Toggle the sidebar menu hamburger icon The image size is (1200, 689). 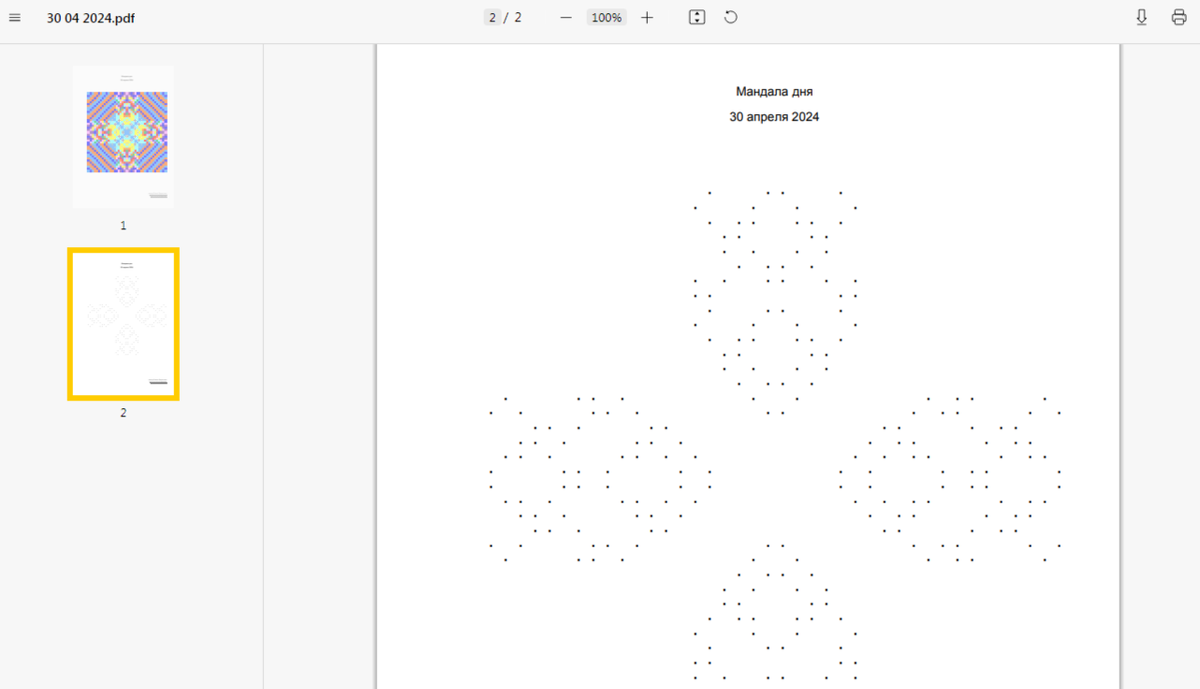(15, 18)
